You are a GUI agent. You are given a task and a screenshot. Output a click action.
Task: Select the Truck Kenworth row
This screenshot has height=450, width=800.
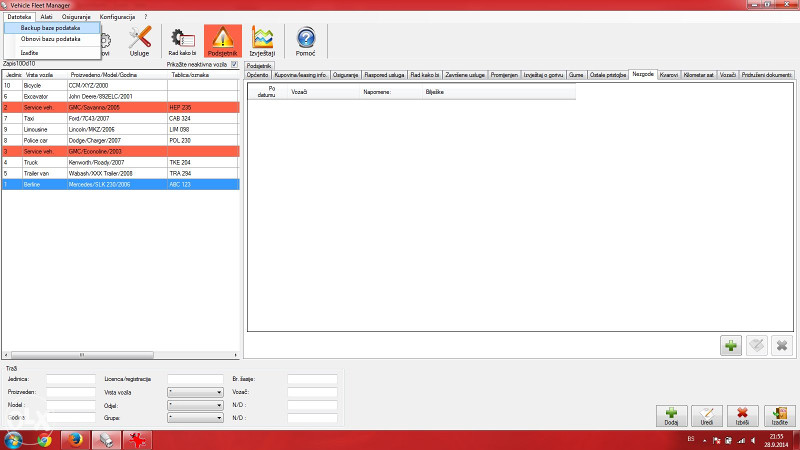click(x=121, y=163)
